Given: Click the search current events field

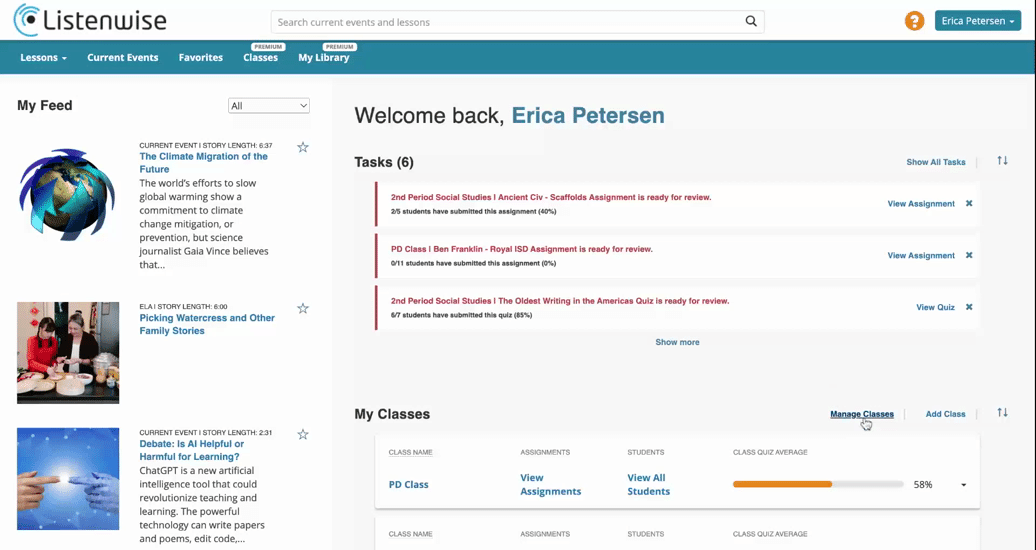Looking at the screenshot, I should pos(506,22).
